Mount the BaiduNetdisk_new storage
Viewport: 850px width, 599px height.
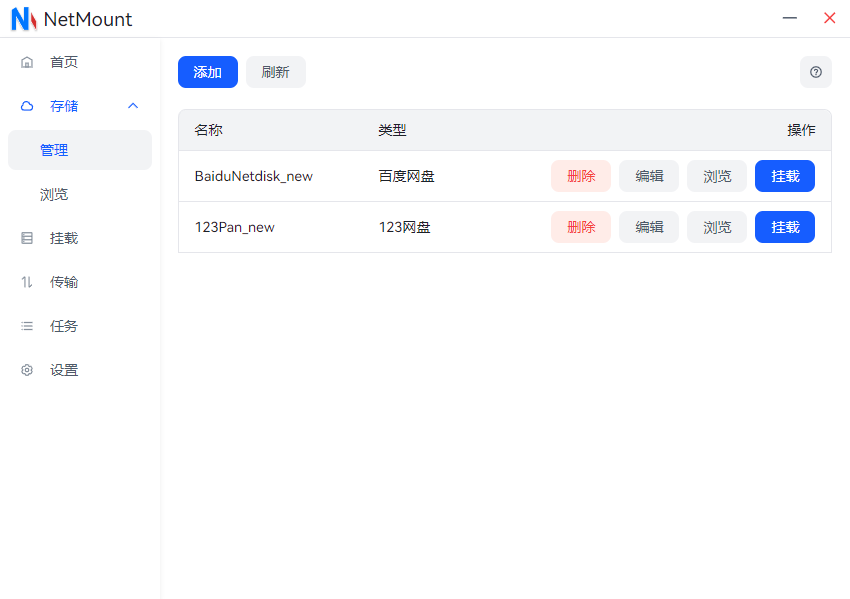[785, 176]
